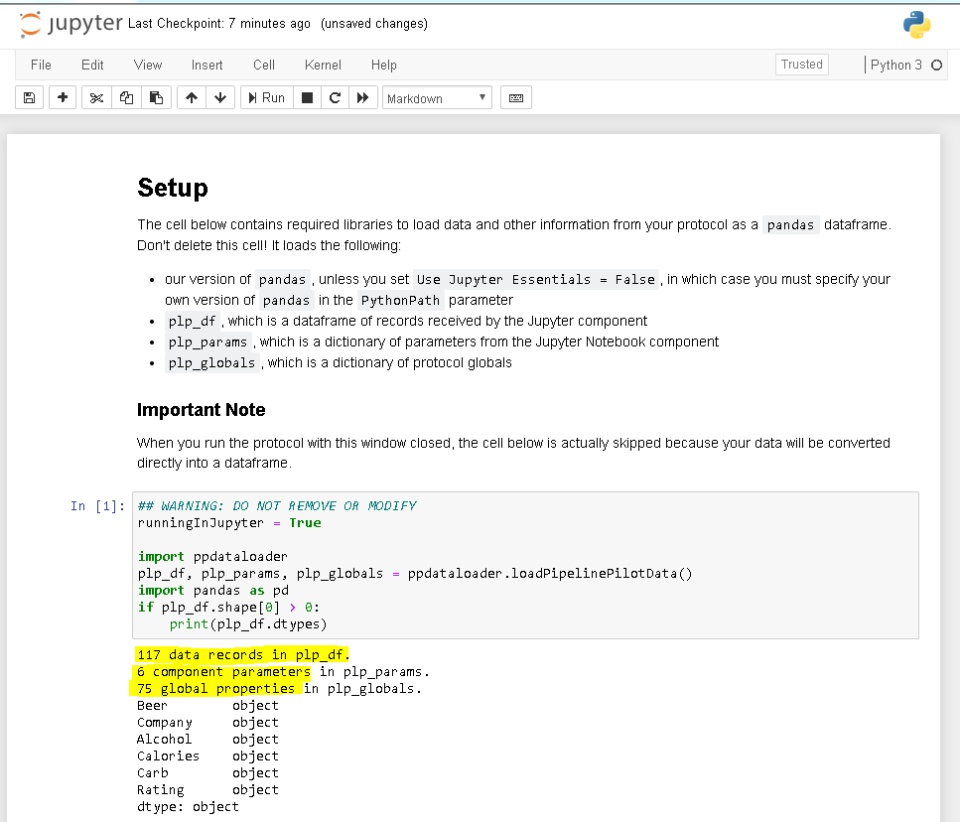This screenshot has height=822, width=960.
Task: Open the command palette keyboard icon
Action: click(516, 98)
